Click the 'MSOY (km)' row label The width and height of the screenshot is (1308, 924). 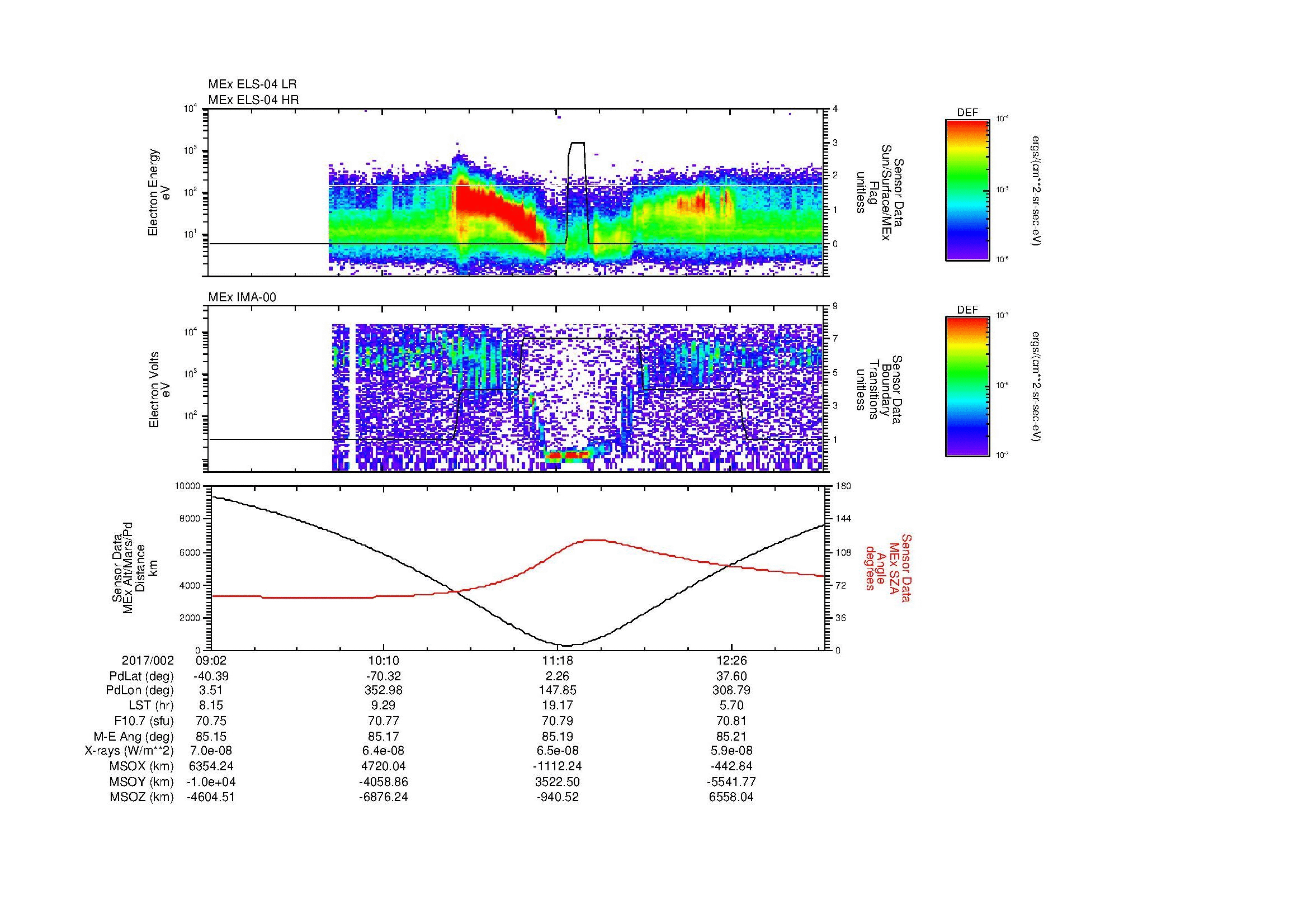click(141, 781)
